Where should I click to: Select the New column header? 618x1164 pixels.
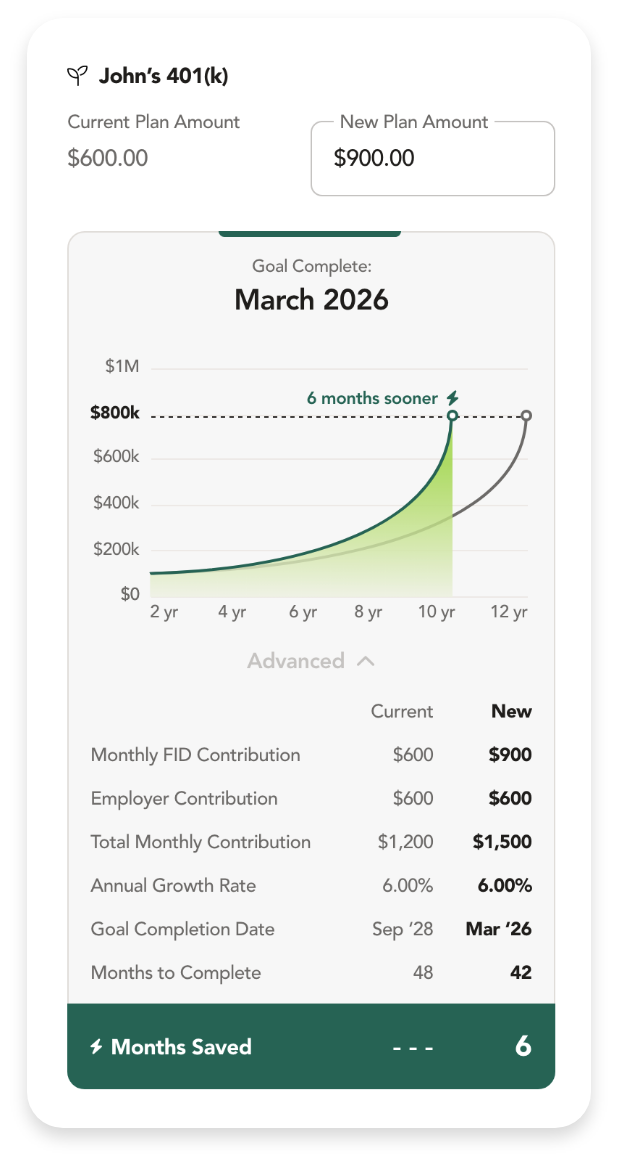(x=511, y=711)
